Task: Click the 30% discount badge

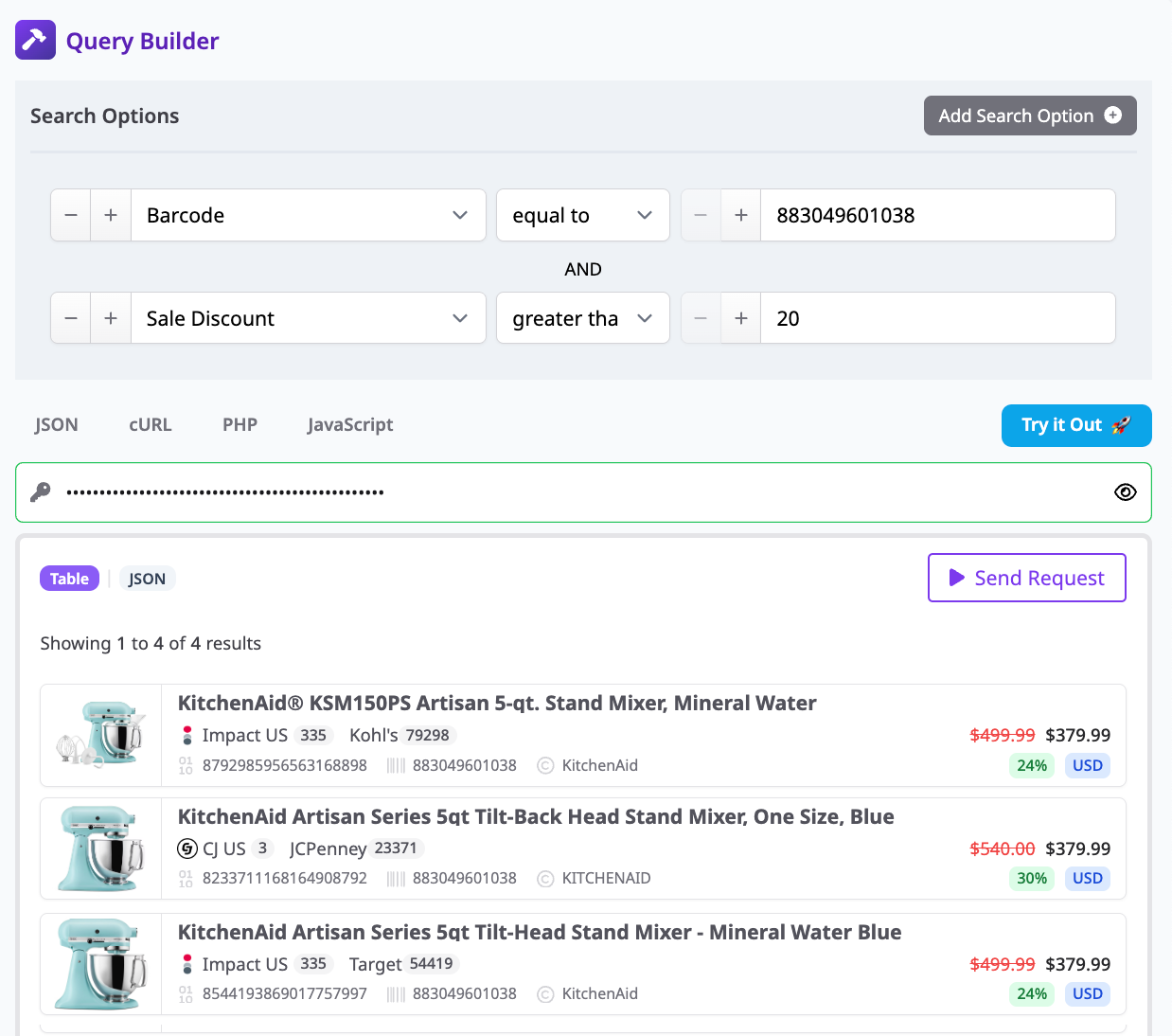Action: pos(1032,878)
